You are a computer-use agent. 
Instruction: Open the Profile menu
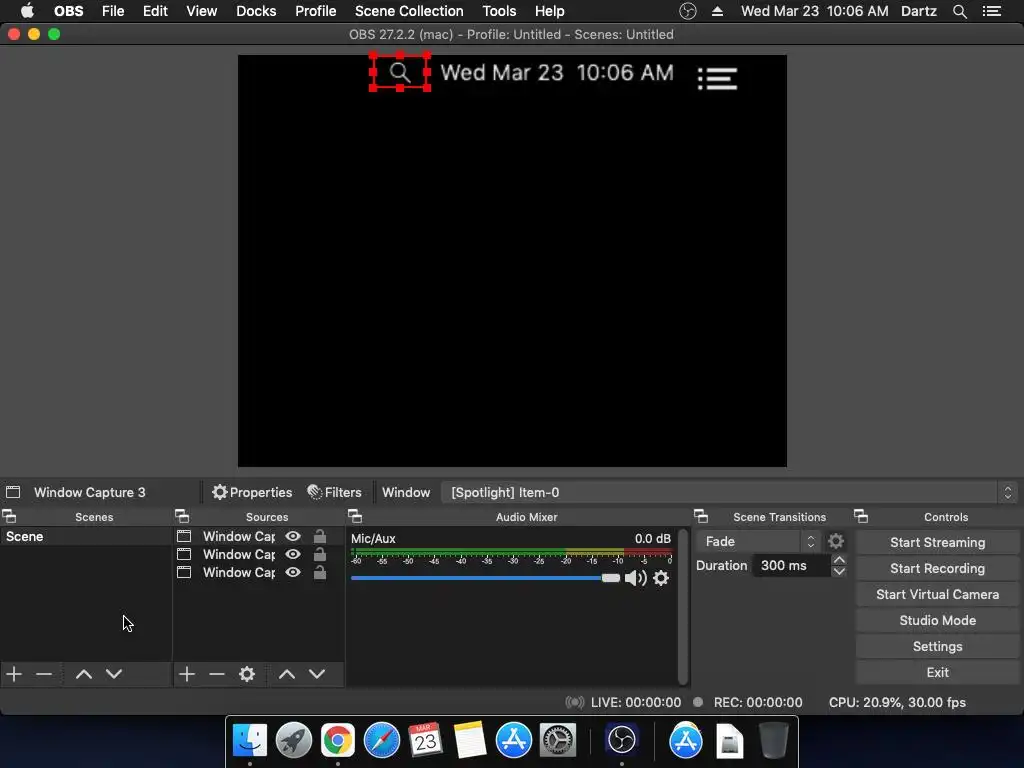[x=315, y=11]
